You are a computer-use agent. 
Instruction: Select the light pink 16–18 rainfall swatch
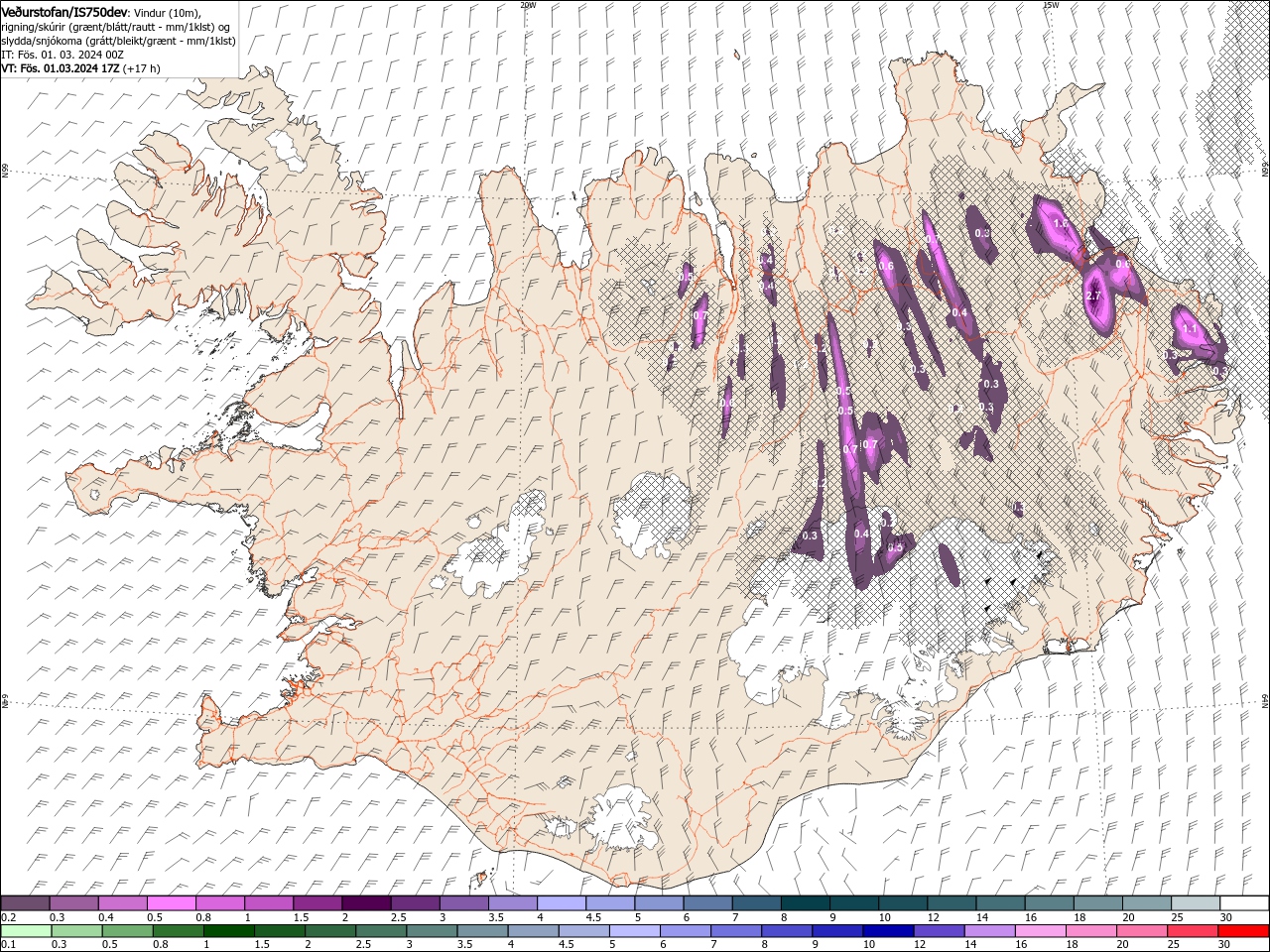click(x=1041, y=931)
